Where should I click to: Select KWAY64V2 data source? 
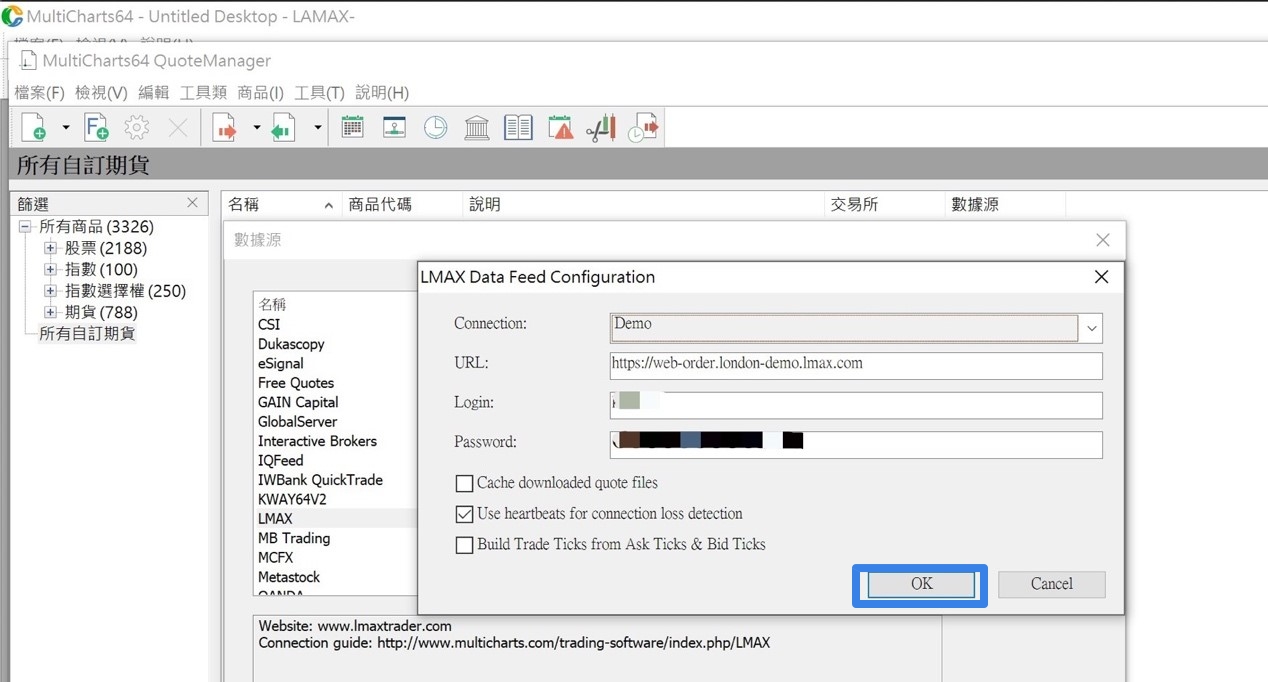[x=292, y=499]
